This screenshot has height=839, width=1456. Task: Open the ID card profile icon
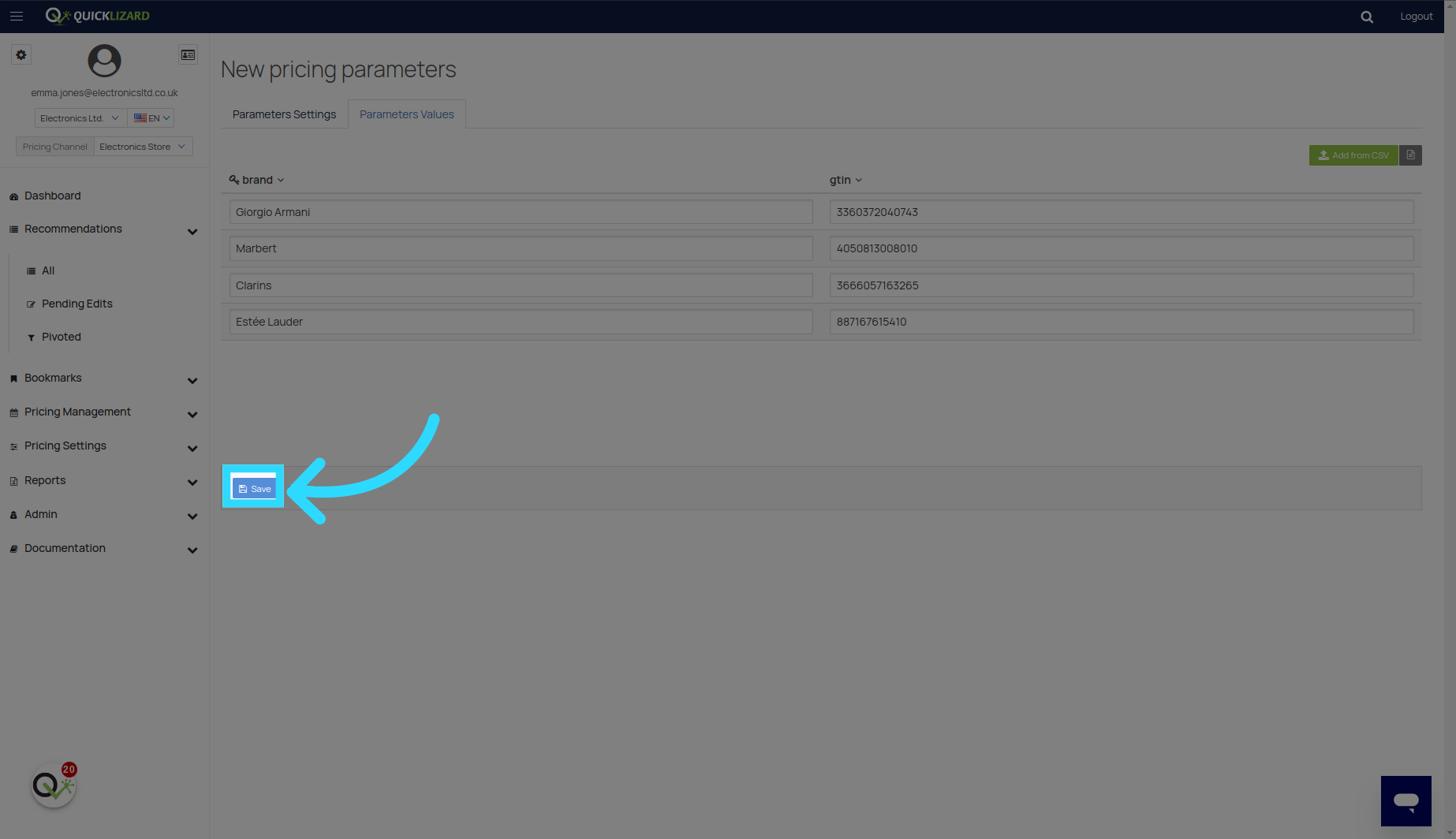[x=188, y=54]
